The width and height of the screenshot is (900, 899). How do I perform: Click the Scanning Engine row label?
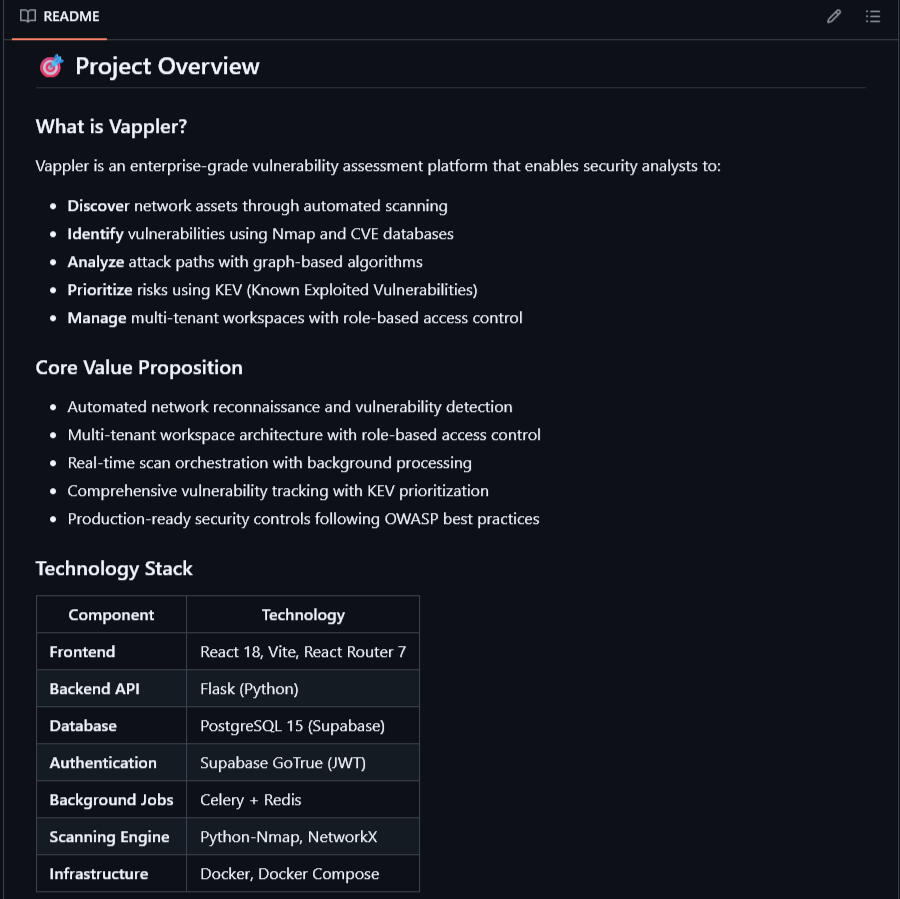click(109, 837)
